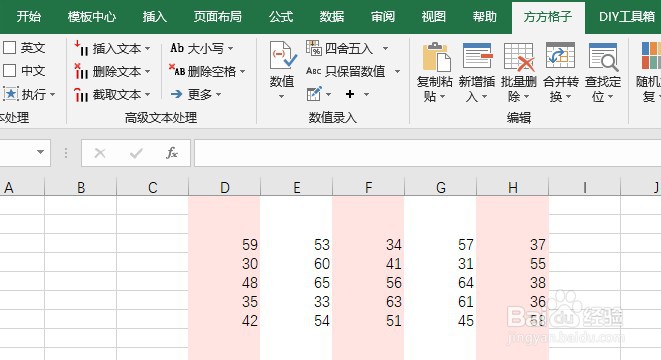Expand the 数值 button dropdown arrow
Image resolution: width=661 pixels, height=360 pixels.
282,97
